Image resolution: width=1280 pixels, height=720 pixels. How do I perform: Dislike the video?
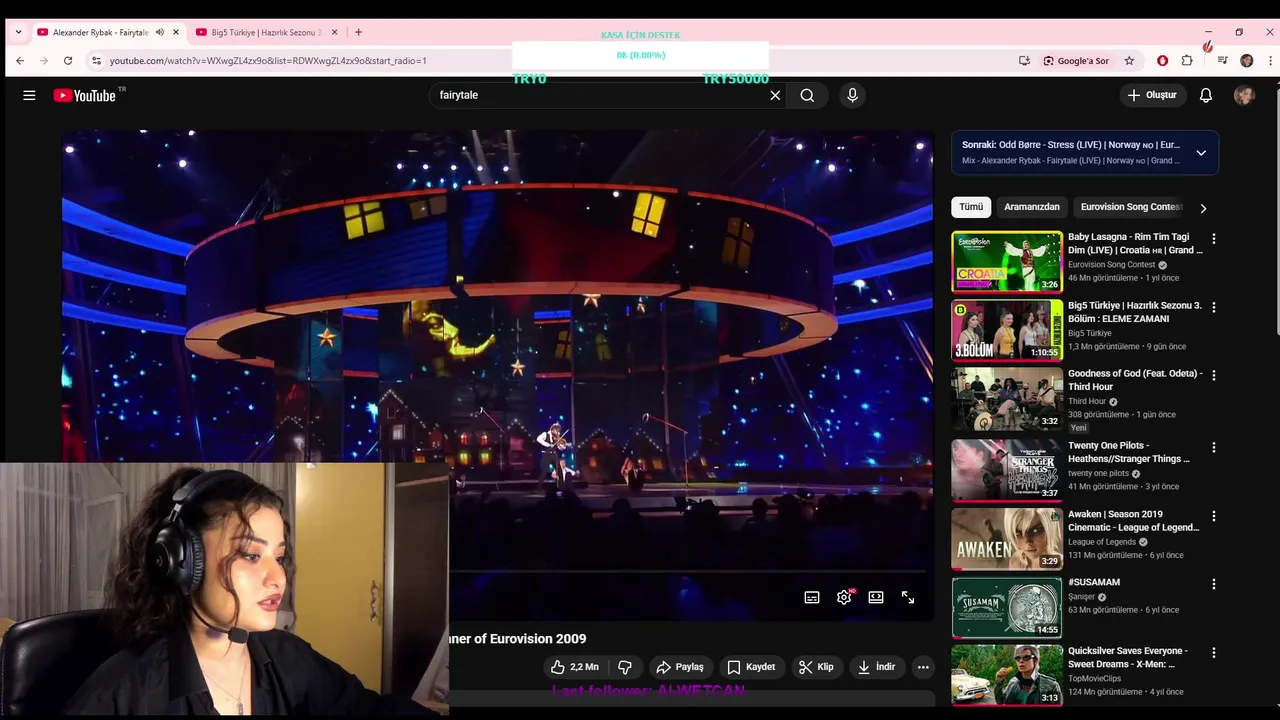(x=625, y=667)
